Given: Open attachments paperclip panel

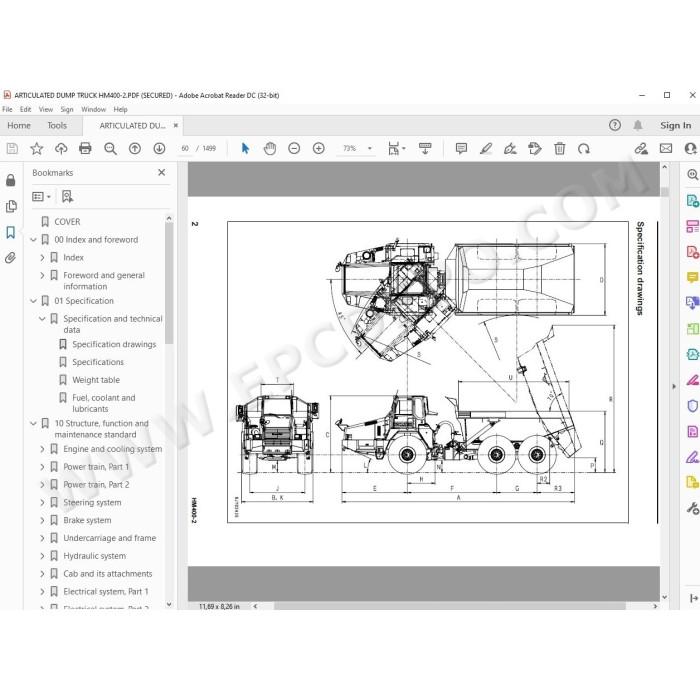Looking at the screenshot, I should click(11, 258).
